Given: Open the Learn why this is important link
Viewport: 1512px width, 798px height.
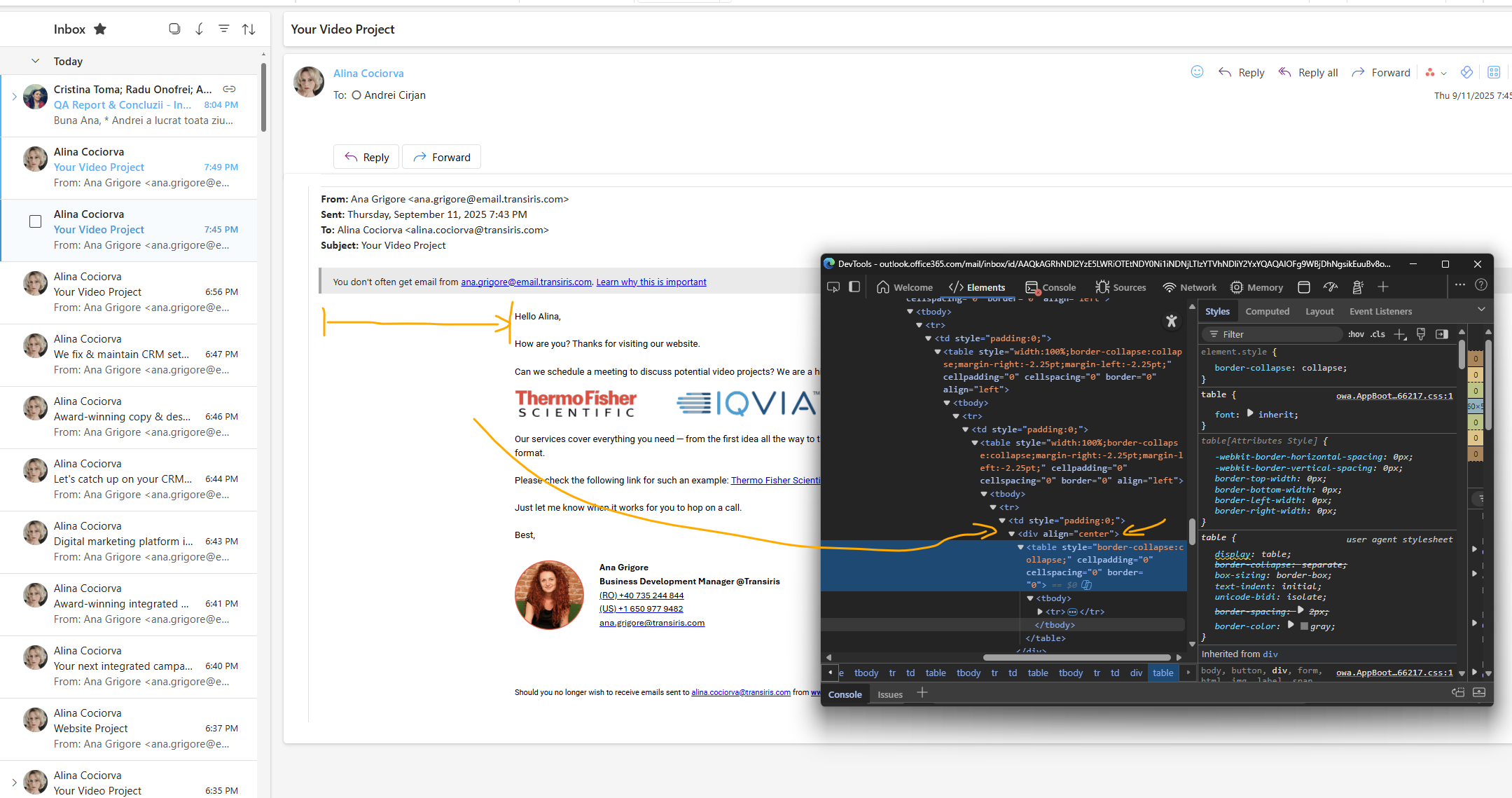Looking at the screenshot, I should [x=651, y=282].
